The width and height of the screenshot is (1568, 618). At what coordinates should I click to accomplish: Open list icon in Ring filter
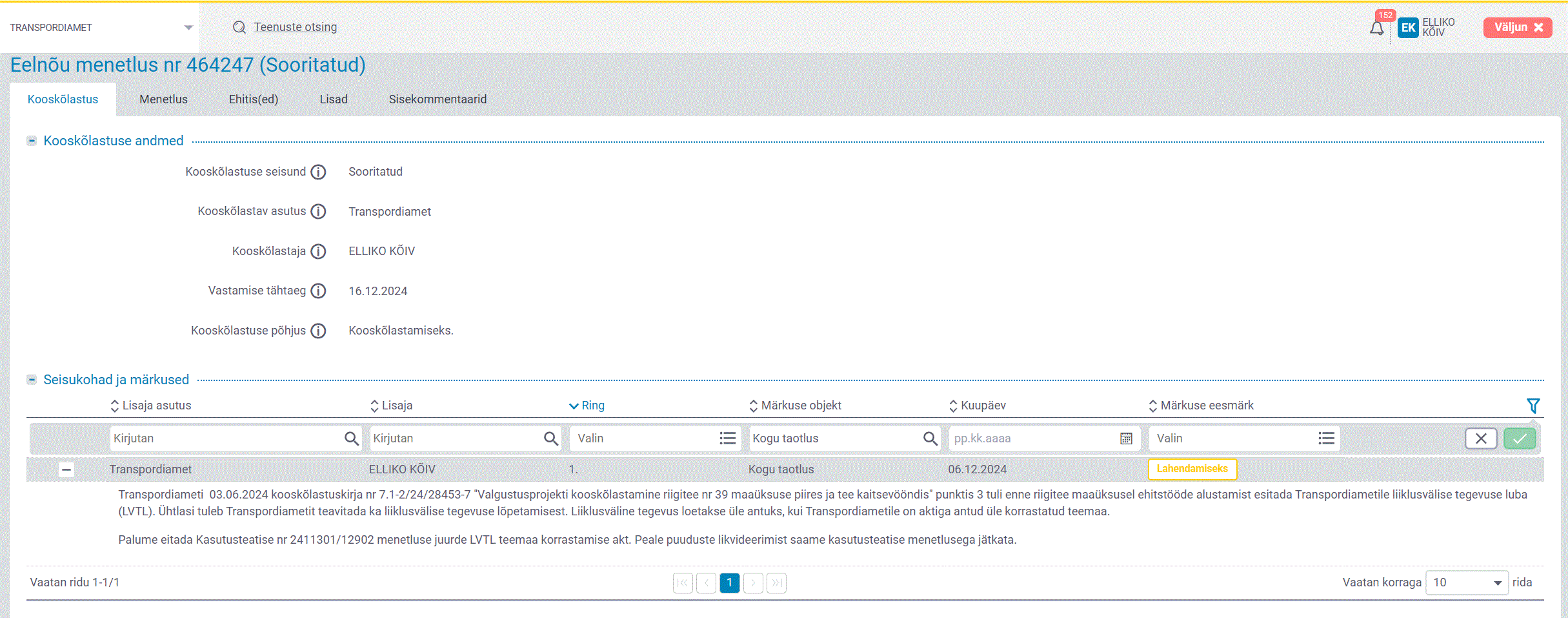point(728,438)
